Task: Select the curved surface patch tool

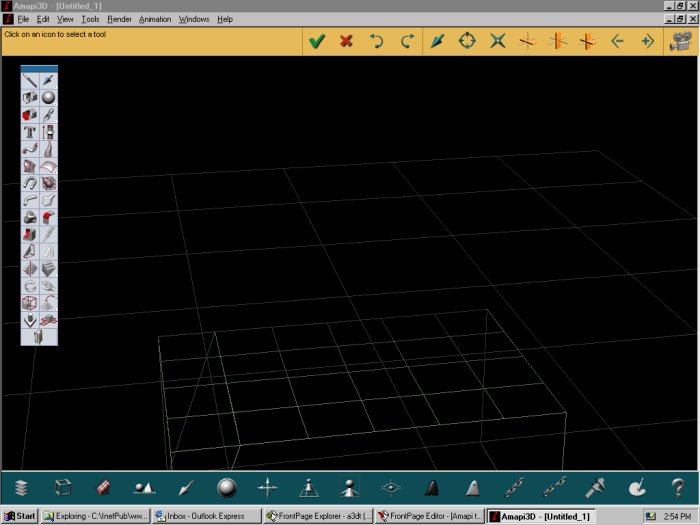Action: [x=48, y=166]
